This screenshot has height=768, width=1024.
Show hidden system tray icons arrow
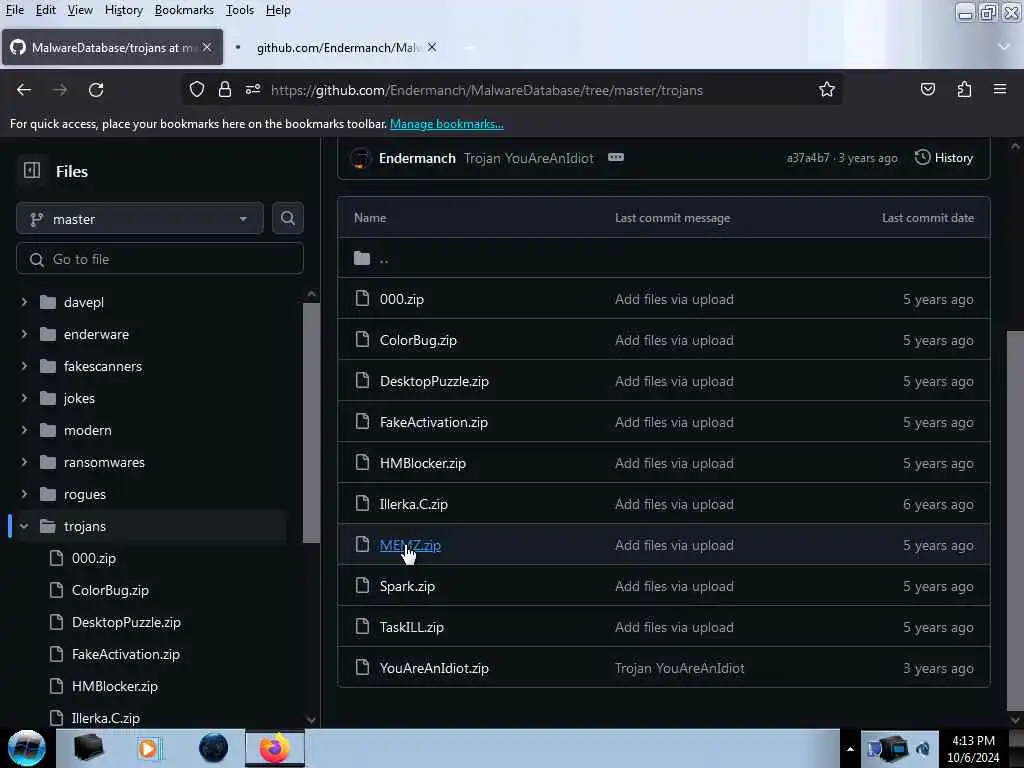pos(850,749)
